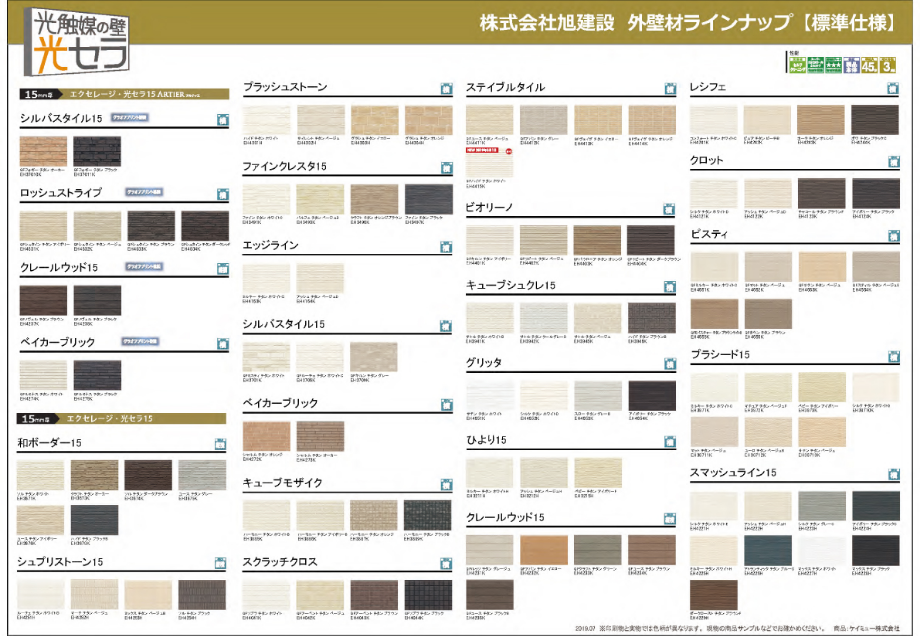Click the 株式会社旭建設 外壁材ラインナップ title
Viewport: 920px width, 636px height.
click(688, 22)
